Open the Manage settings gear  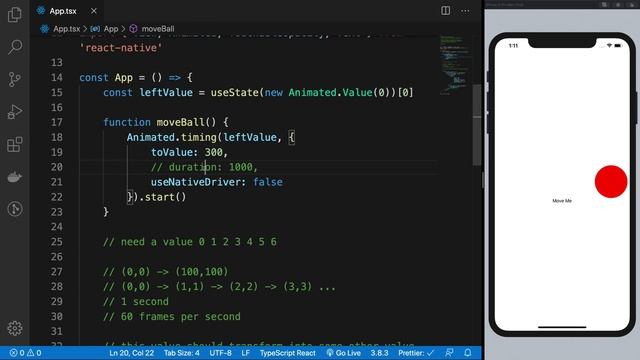[x=15, y=328]
